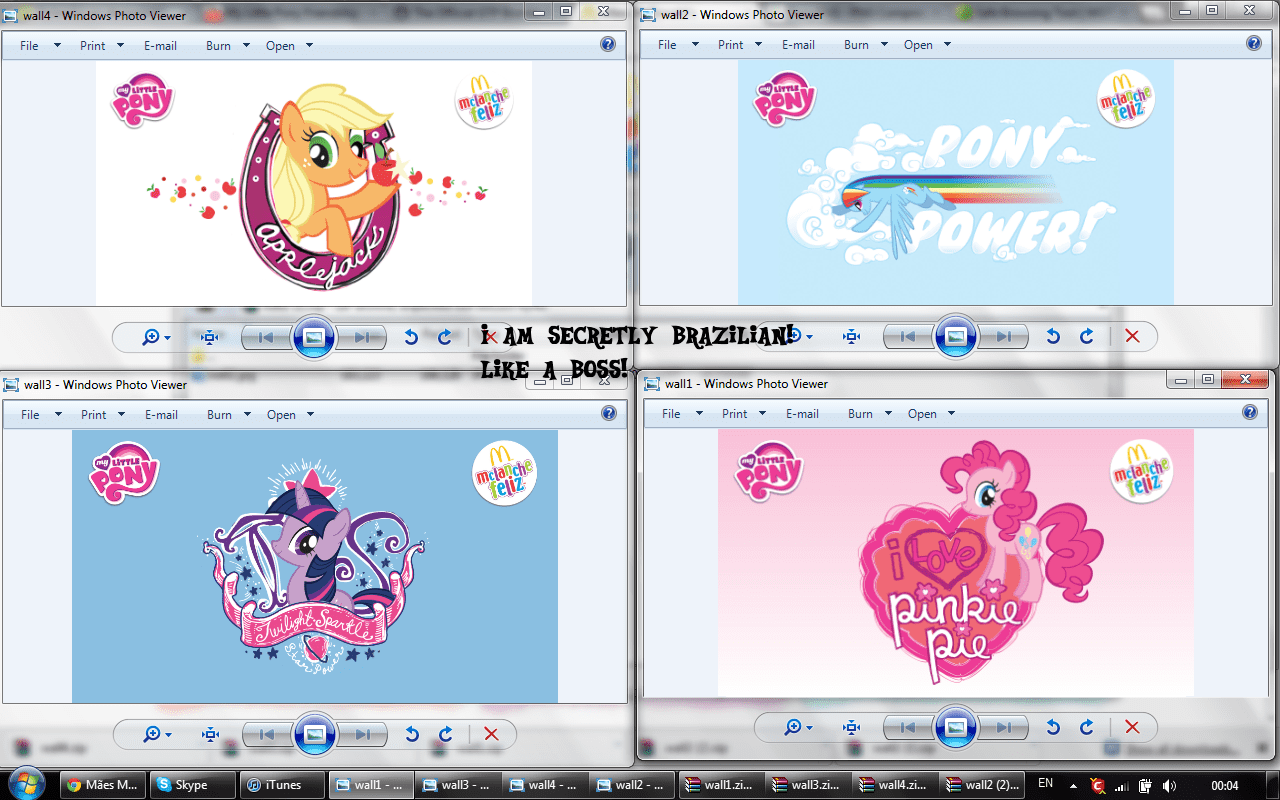Open zoom control in wall3 window

tap(158, 734)
